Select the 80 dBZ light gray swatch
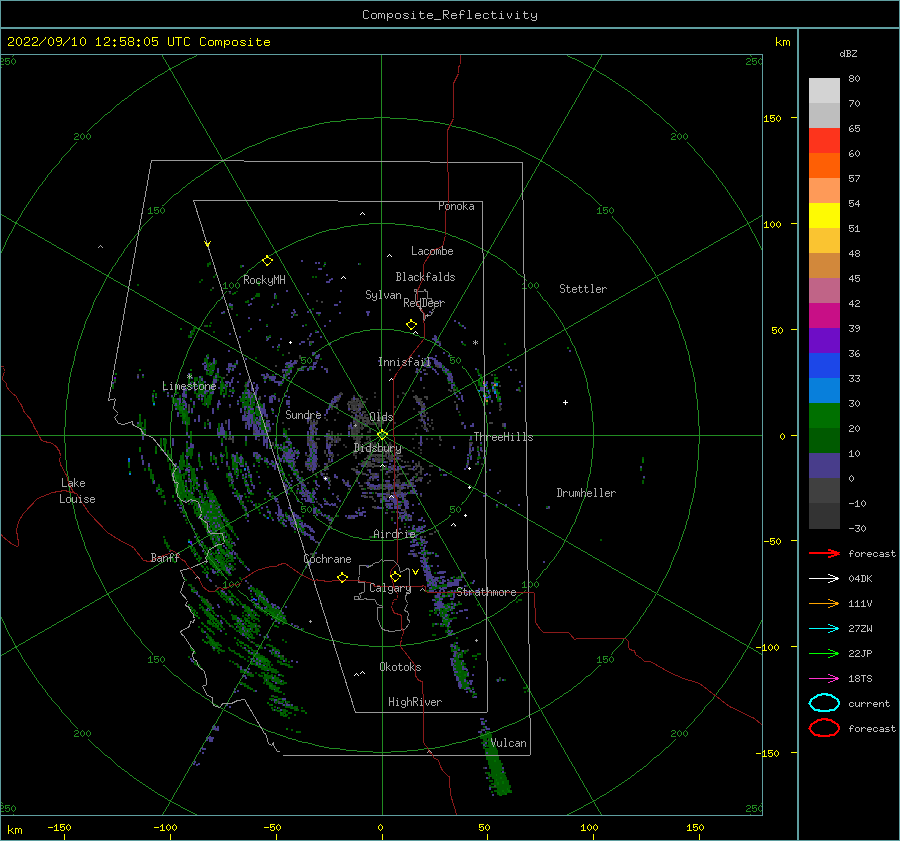The width and height of the screenshot is (900, 841). [824, 91]
